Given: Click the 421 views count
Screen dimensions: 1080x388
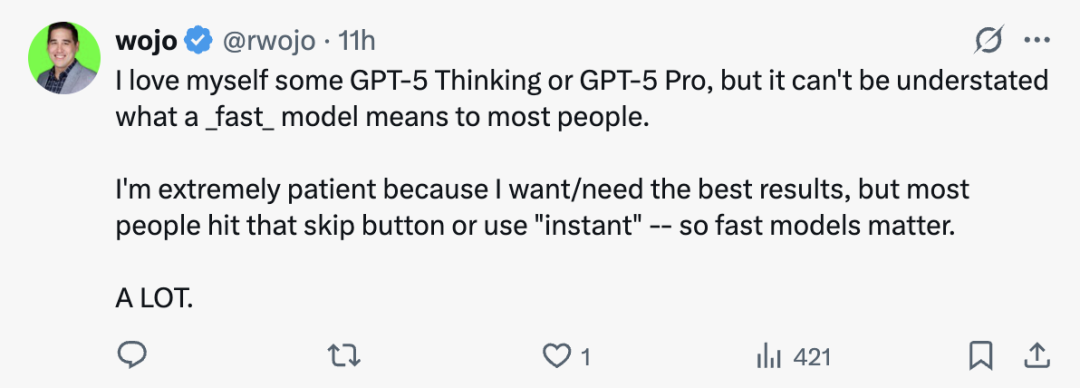Looking at the screenshot, I should click(x=812, y=357).
